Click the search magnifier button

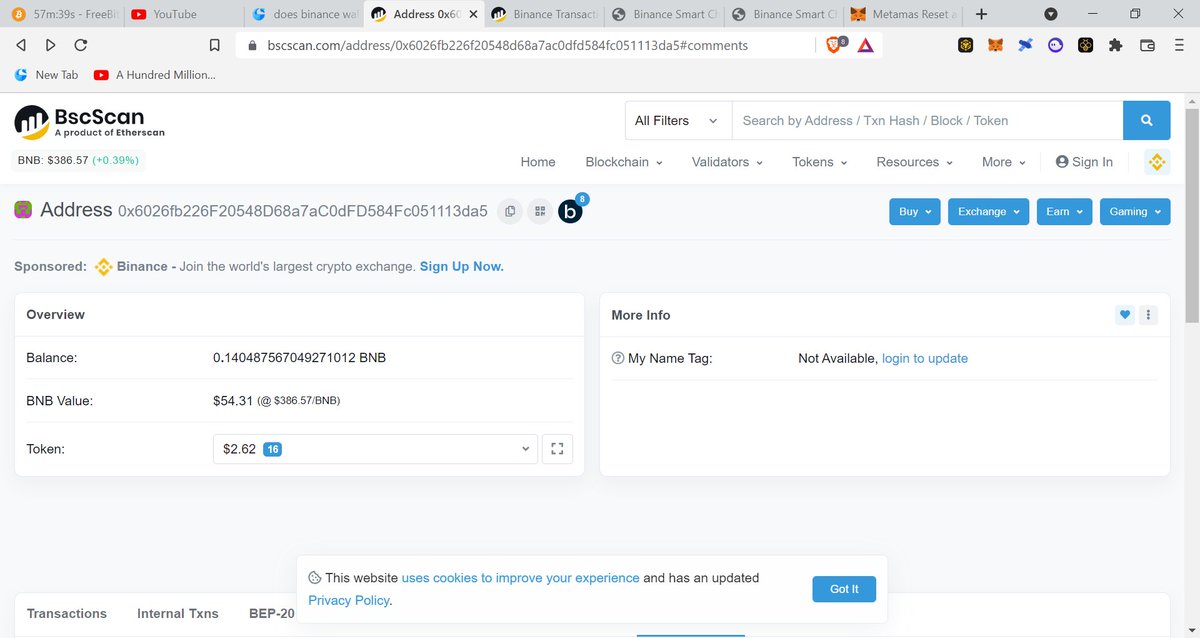coord(1146,120)
